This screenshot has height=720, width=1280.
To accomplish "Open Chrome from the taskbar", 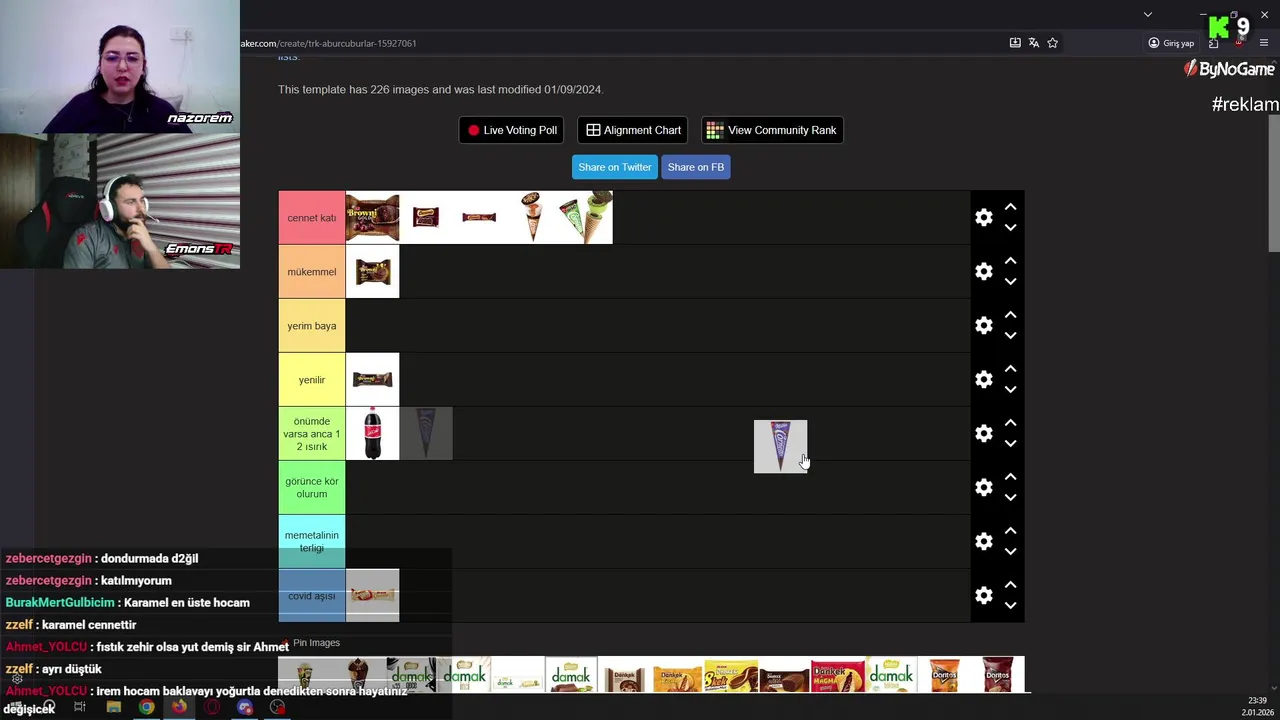I will [146, 707].
